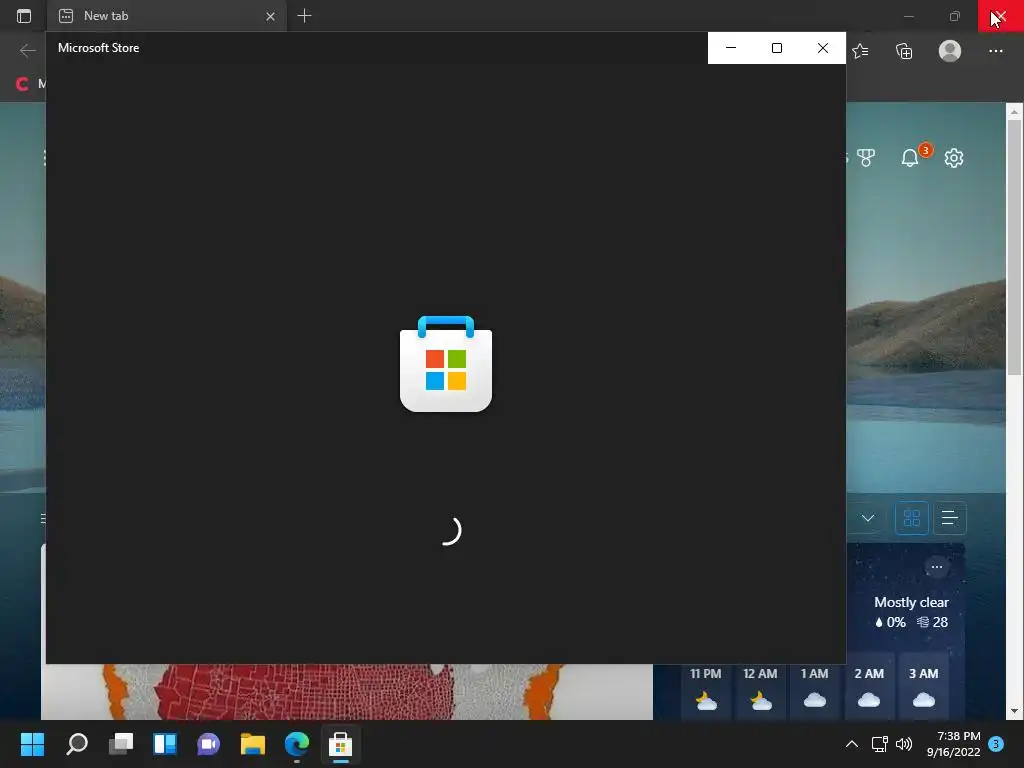
Task: Open Task View on taskbar
Action: (121, 744)
